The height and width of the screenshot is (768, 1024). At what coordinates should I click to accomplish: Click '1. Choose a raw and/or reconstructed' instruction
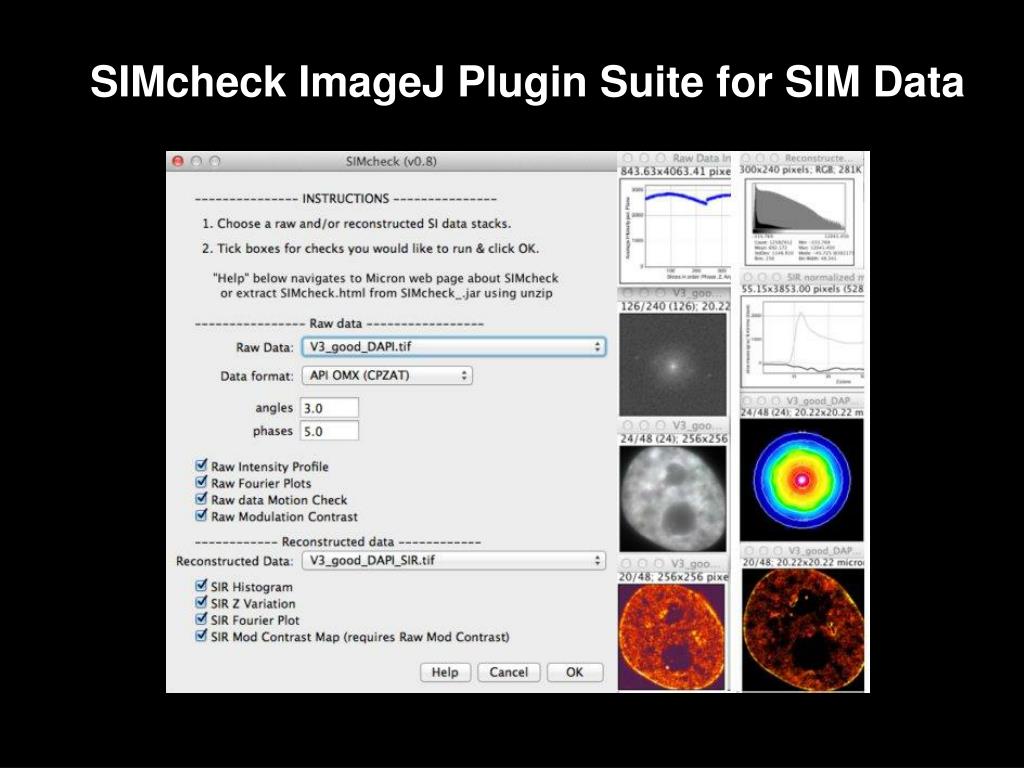[356, 223]
